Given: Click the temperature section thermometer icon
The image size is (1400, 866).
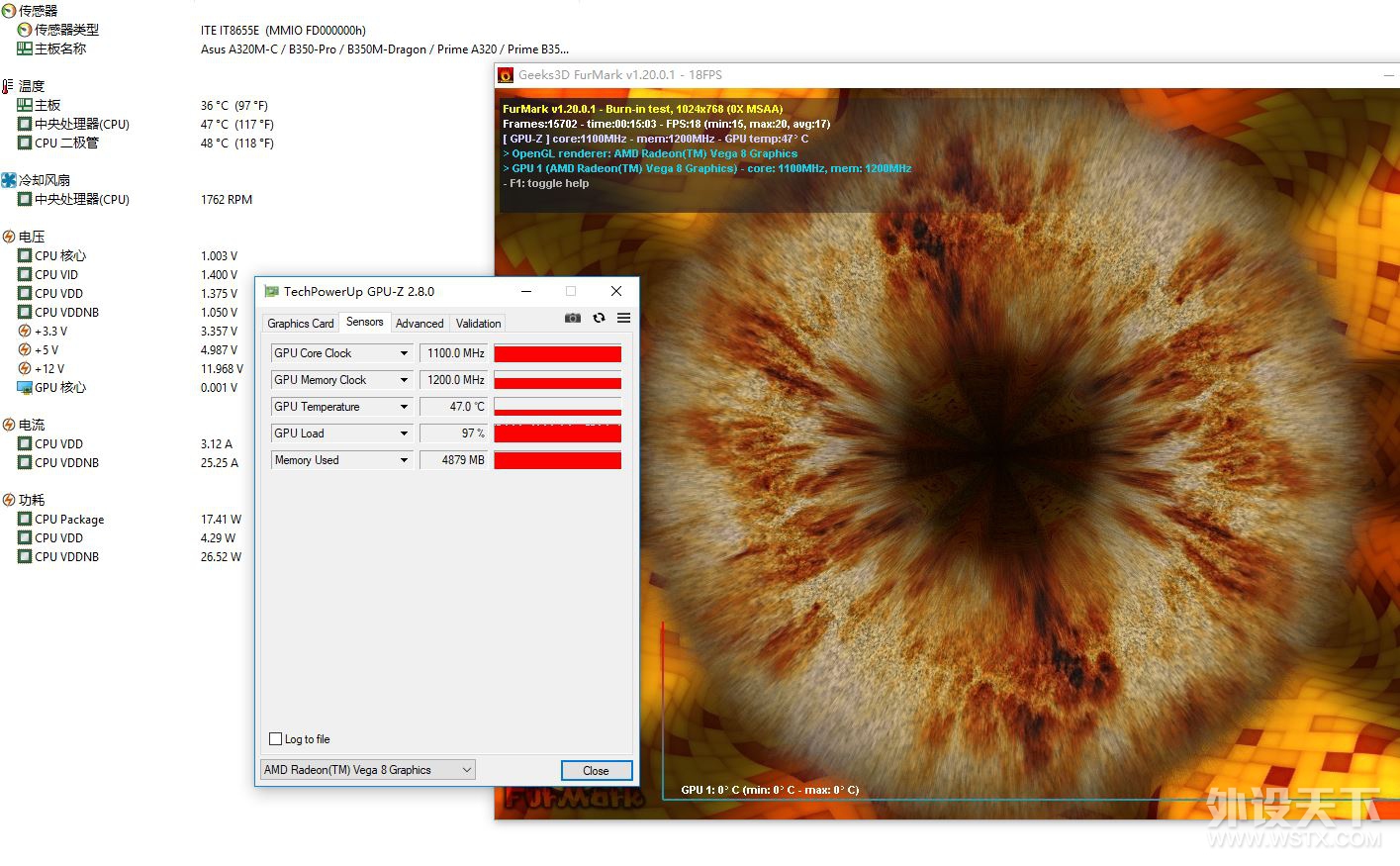Looking at the screenshot, I should pyautogui.click(x=9, y=86).
